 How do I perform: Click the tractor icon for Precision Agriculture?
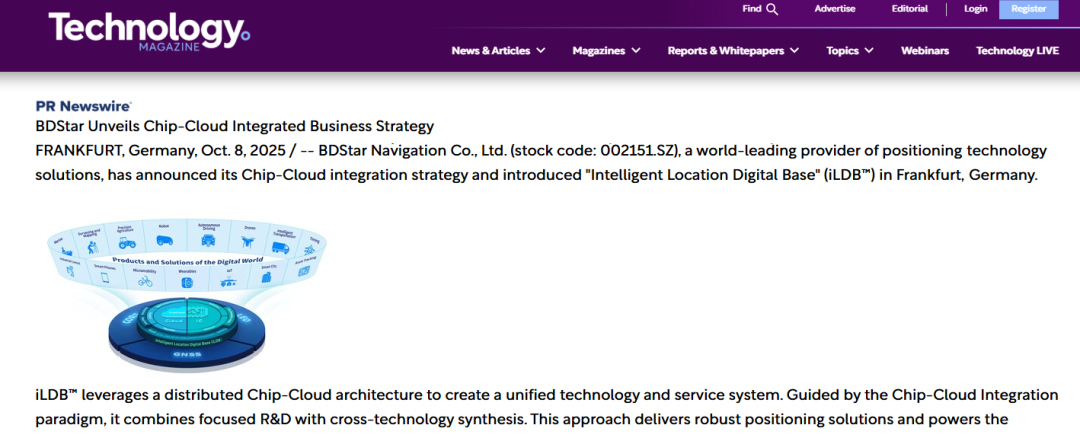click(126, 241)
